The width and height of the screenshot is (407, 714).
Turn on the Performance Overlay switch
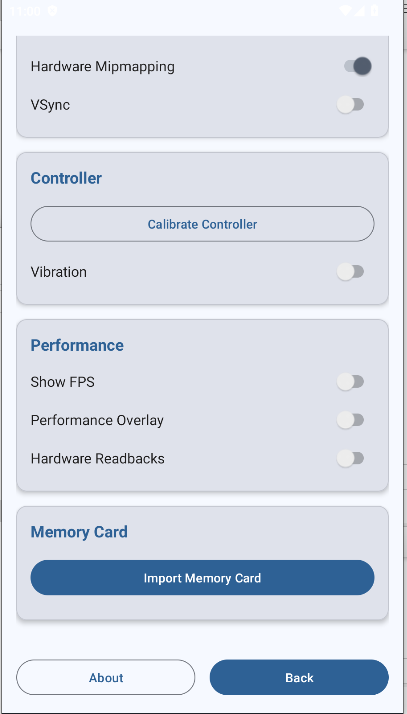tap(350, 420)
